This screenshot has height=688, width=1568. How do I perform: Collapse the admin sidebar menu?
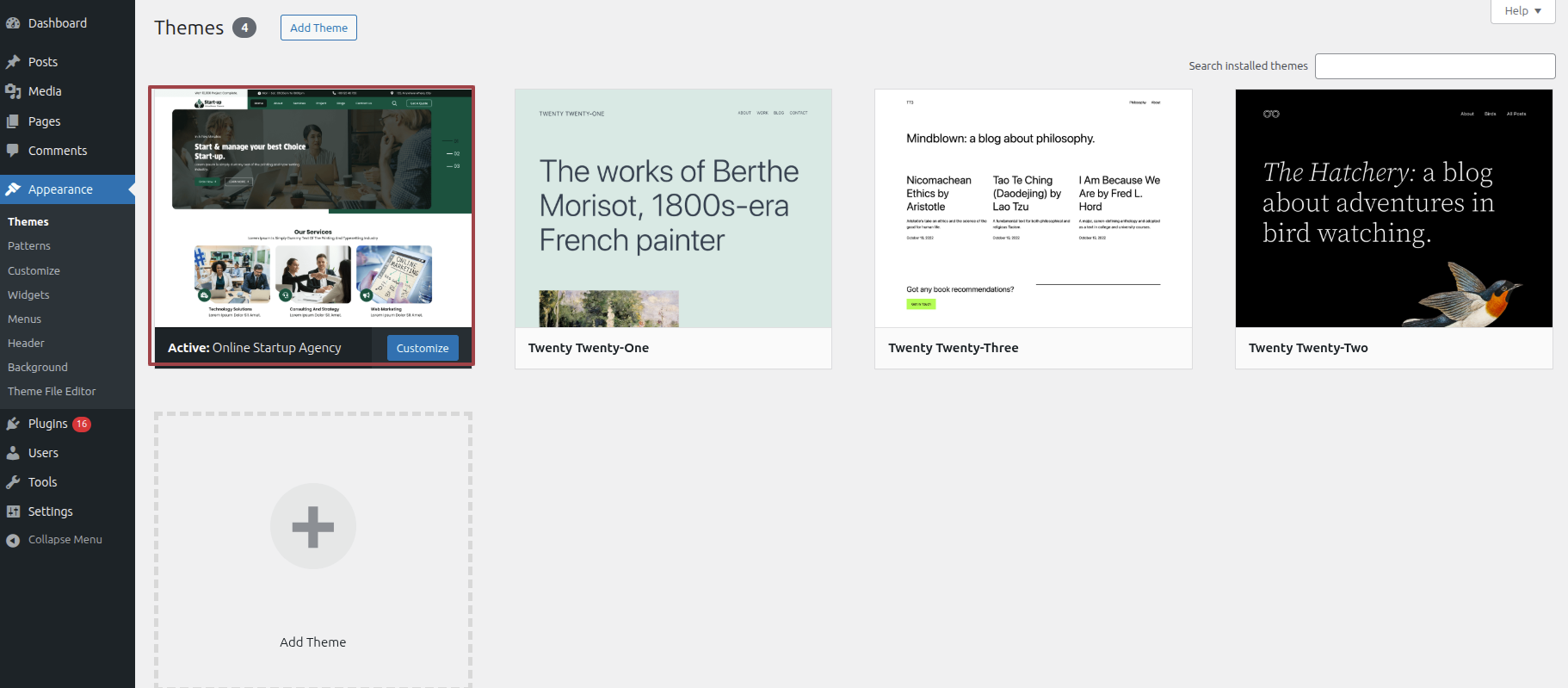[65, 540]
